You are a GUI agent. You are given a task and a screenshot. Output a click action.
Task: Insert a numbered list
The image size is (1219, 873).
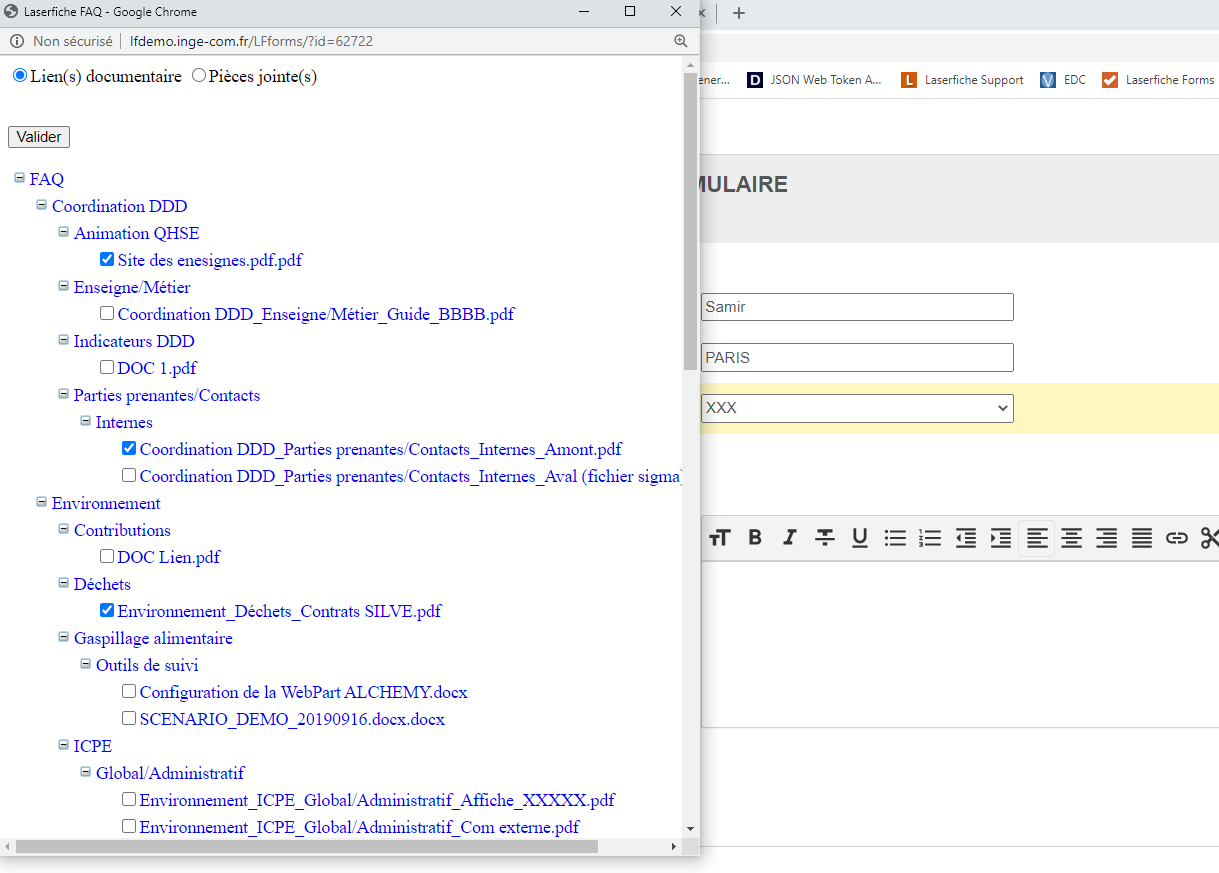pos(930,538)
